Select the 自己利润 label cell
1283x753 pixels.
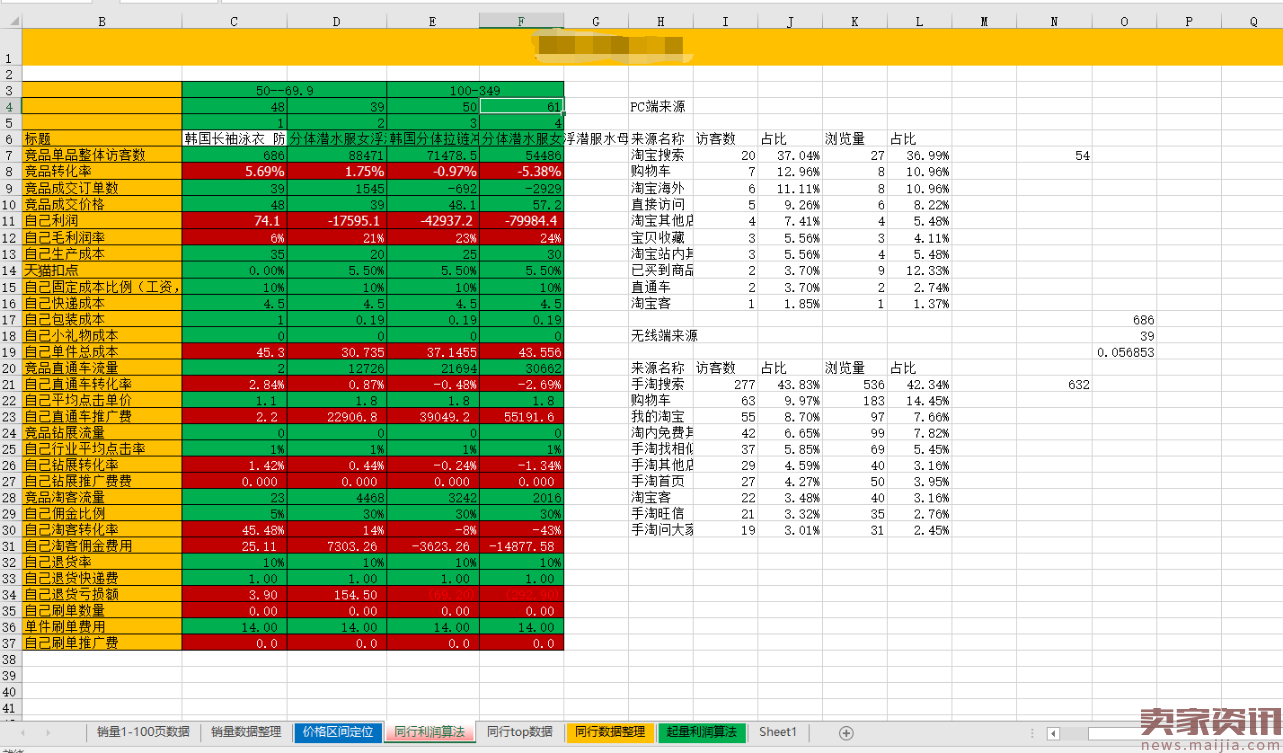pos(102,220)
